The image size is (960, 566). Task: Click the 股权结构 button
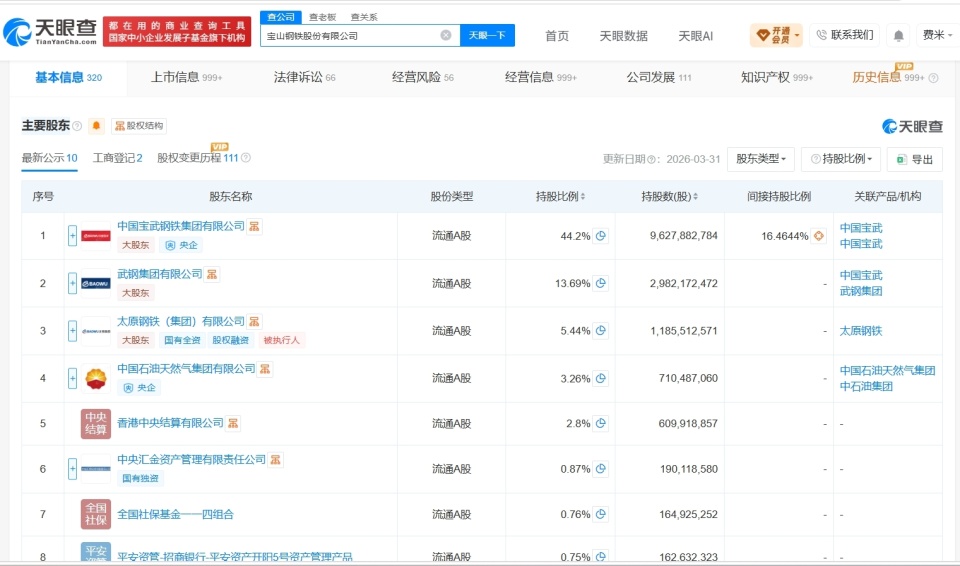(139, 126)
